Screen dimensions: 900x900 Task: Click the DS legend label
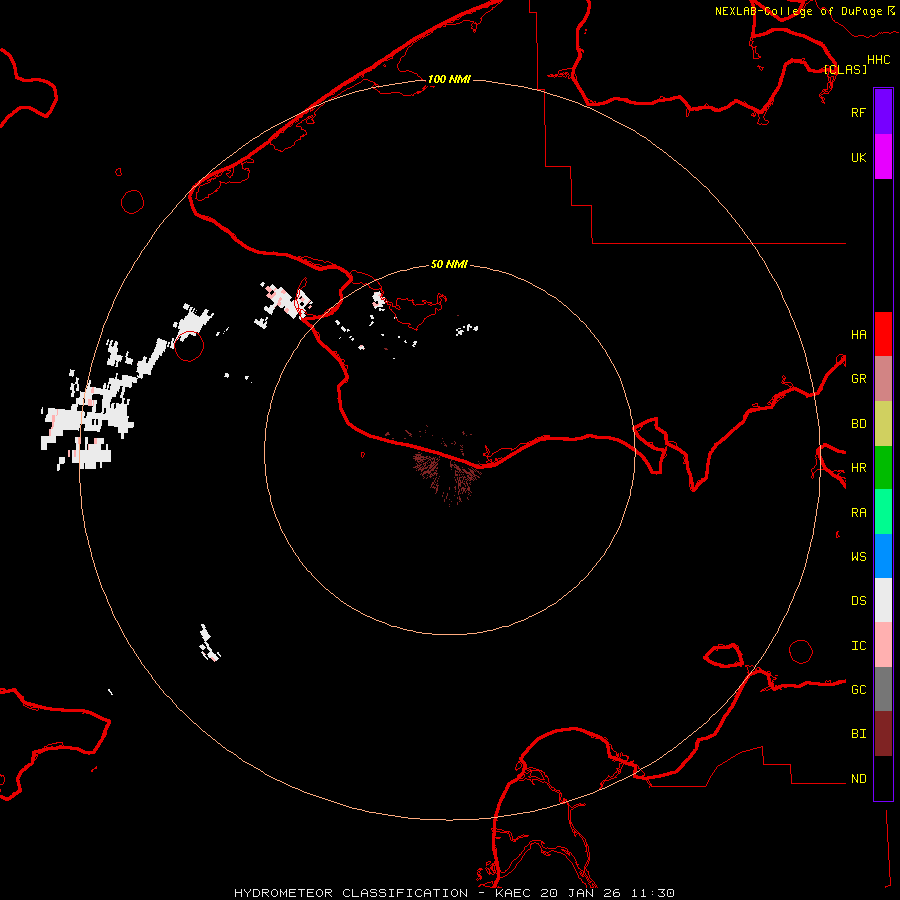click(858, 601)
